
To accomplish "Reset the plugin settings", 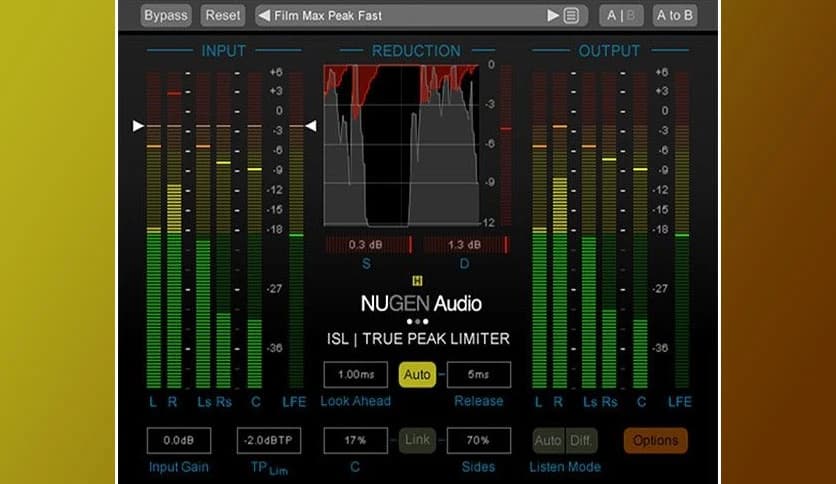I will [223, 15].
